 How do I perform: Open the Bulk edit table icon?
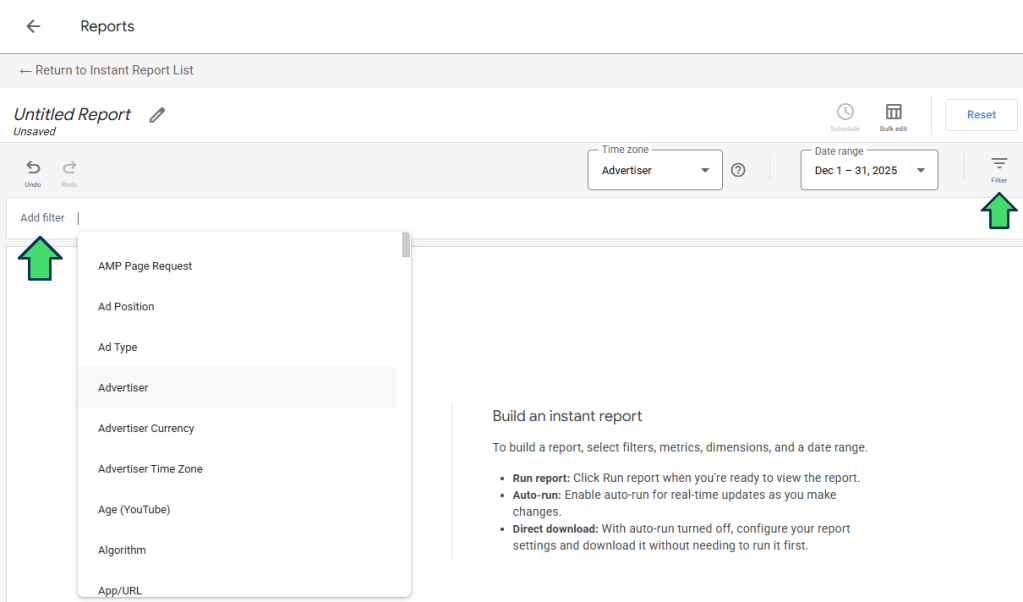pos(893,112)
